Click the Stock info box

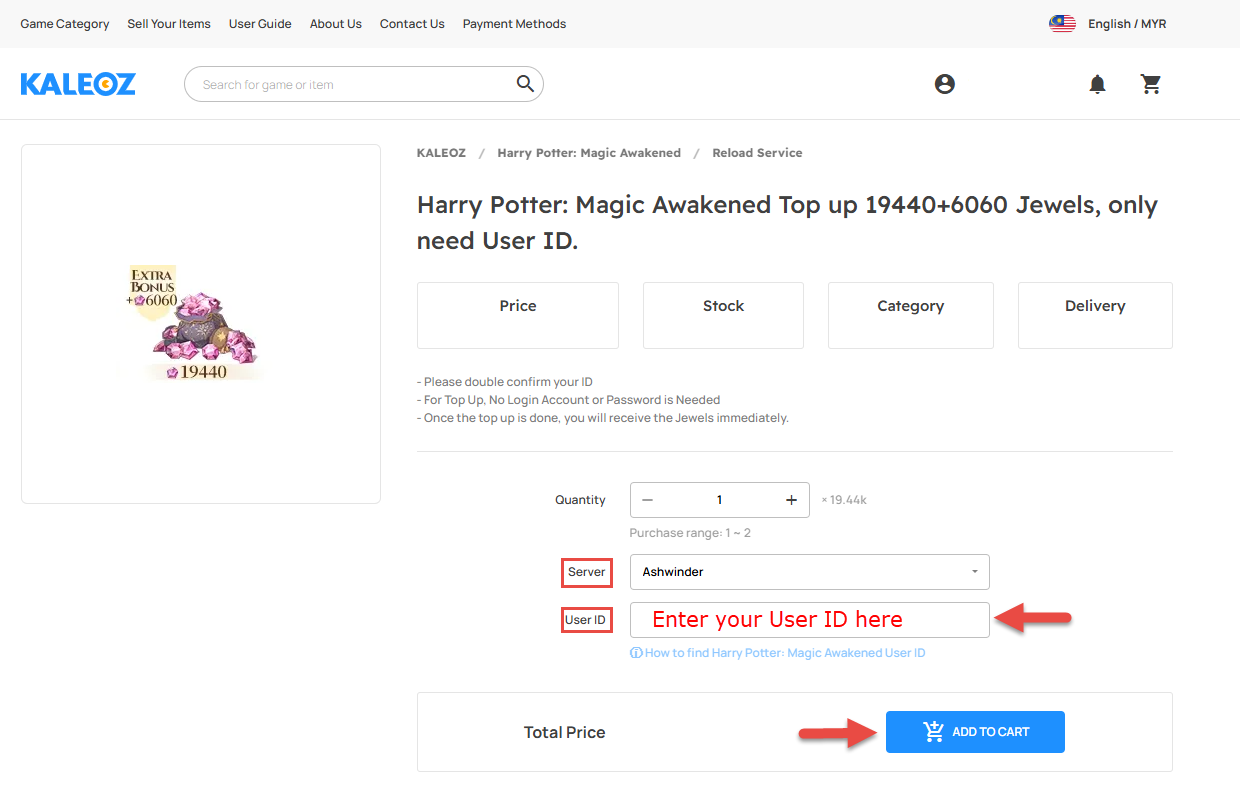pos(723,315)
